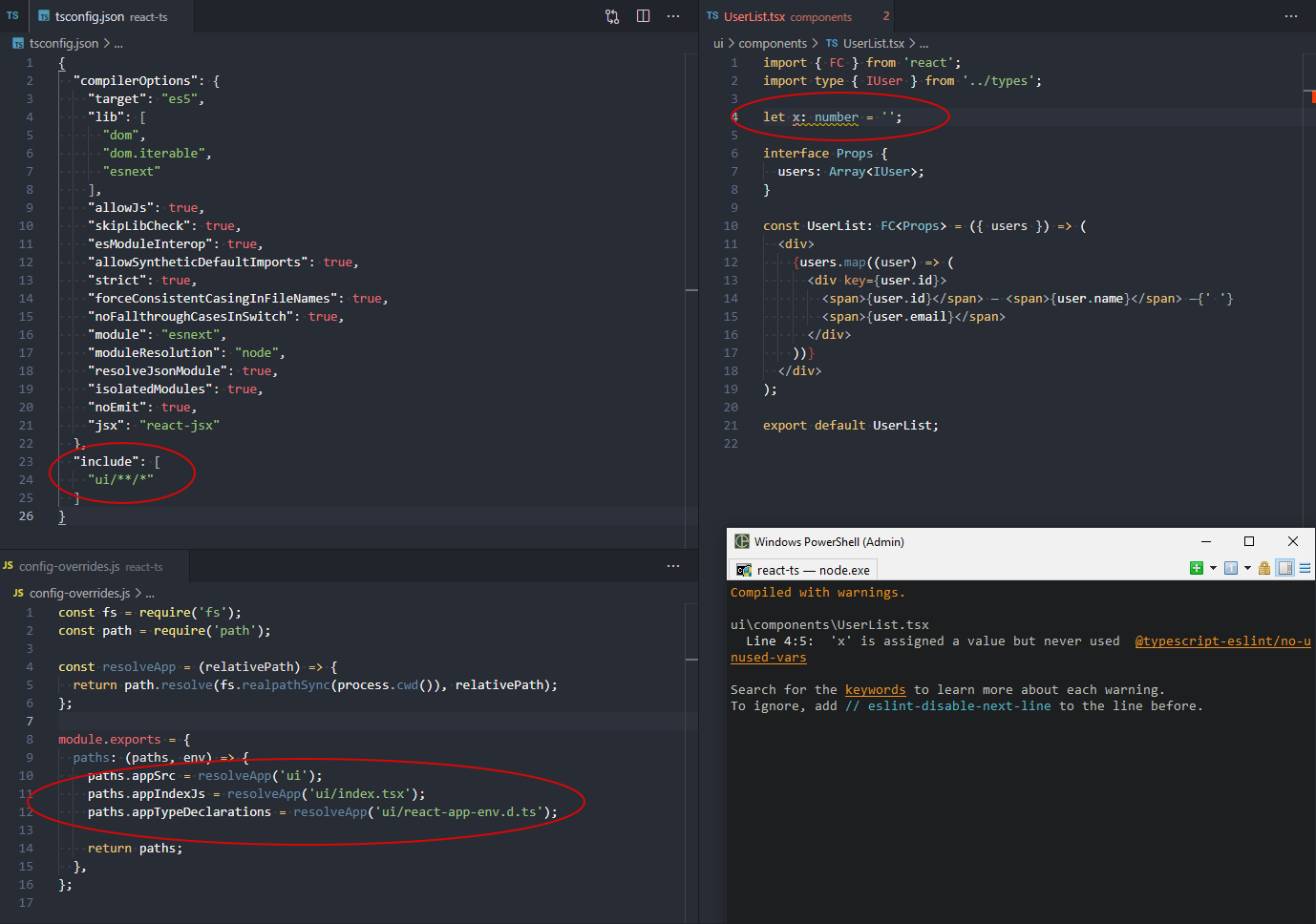This screenshot has height=924, width=1316.
Task: Toggle the padlock icon in PowerShell toolbar
Action: click(1264, 569)
